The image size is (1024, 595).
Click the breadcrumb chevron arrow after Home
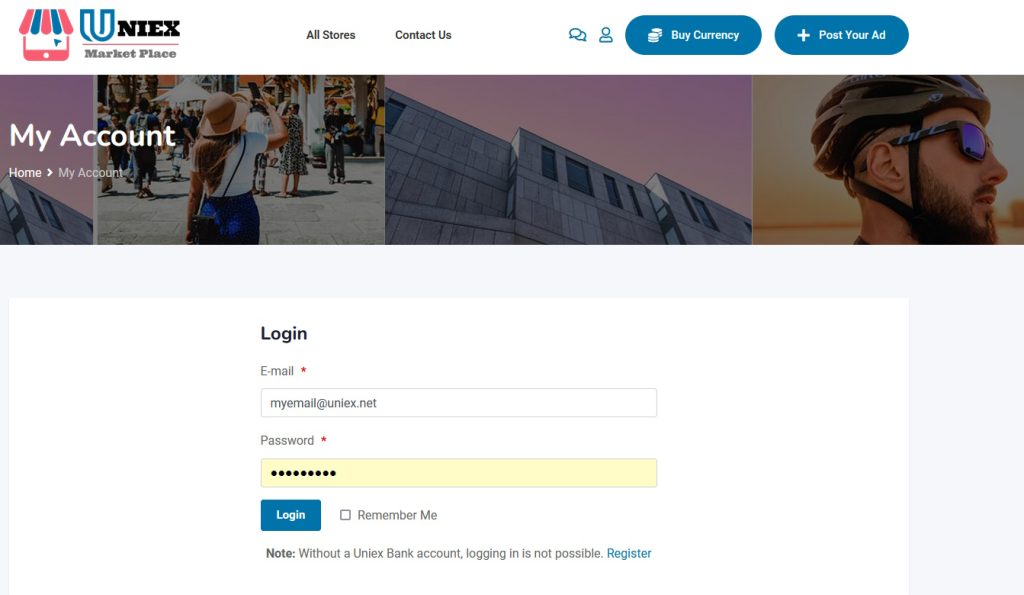click(x=50, y=172)
